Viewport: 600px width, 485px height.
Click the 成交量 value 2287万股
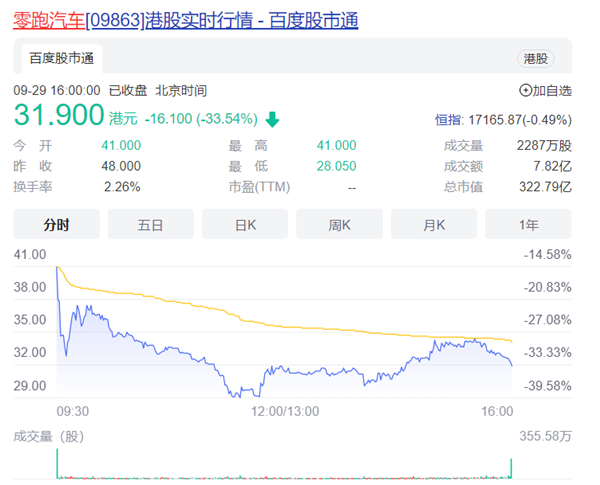click(544, 145)
